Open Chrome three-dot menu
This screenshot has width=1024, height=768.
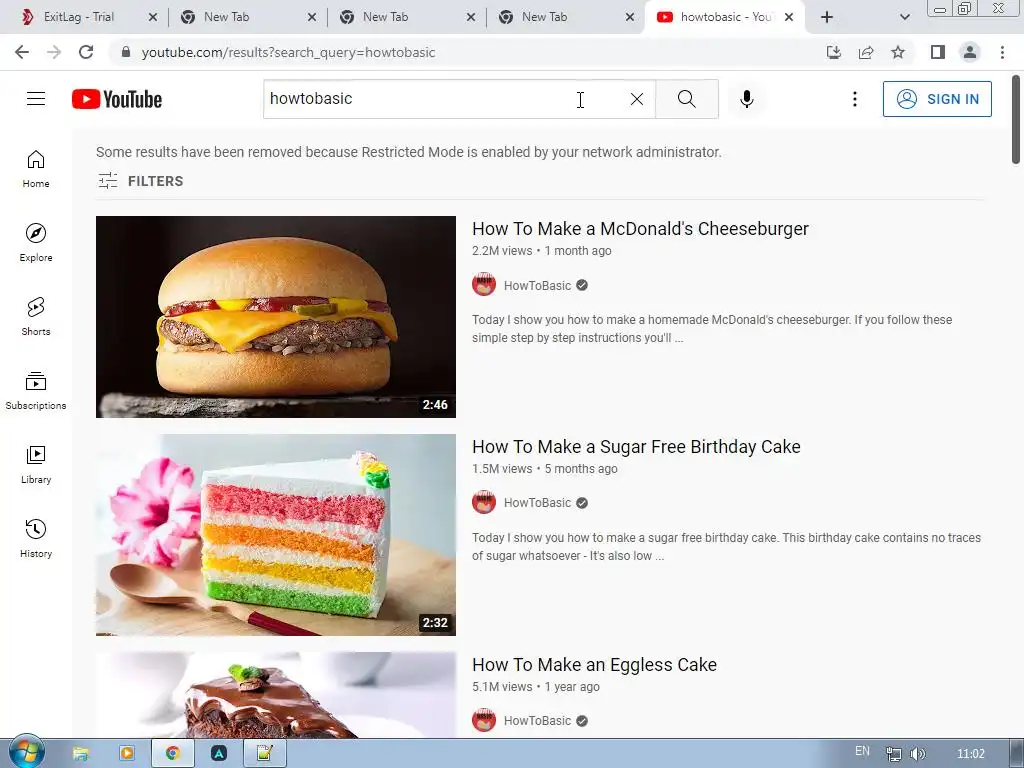click(1002, 52)
